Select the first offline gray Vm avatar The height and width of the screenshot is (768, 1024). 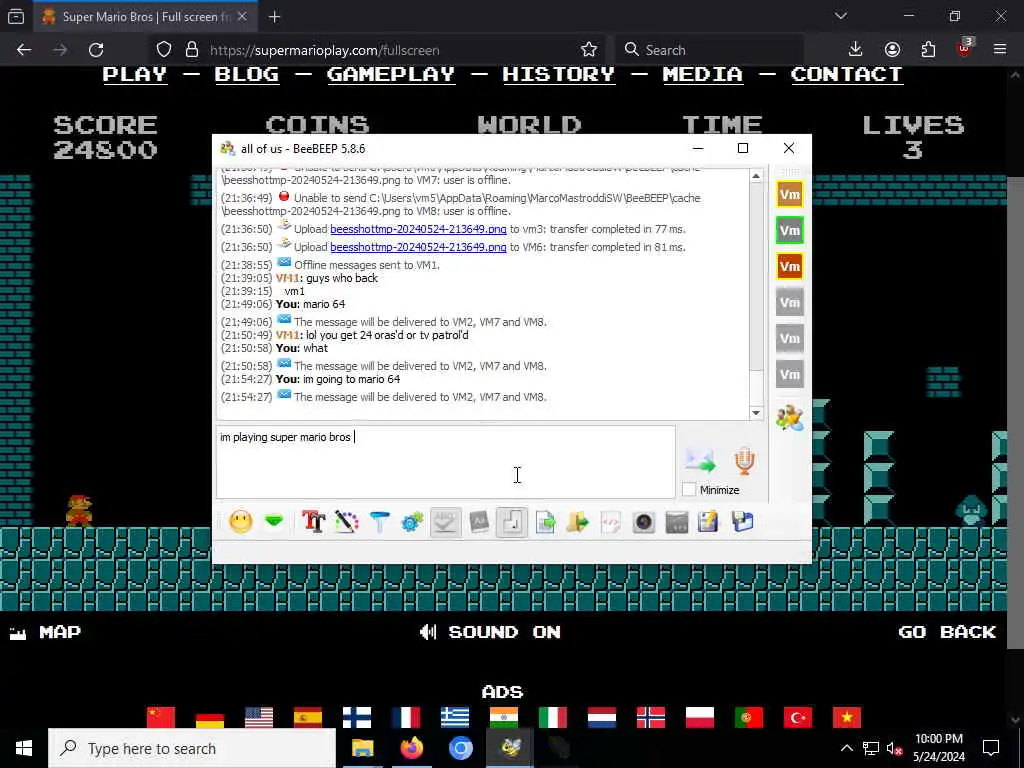(x=790, y=302)
